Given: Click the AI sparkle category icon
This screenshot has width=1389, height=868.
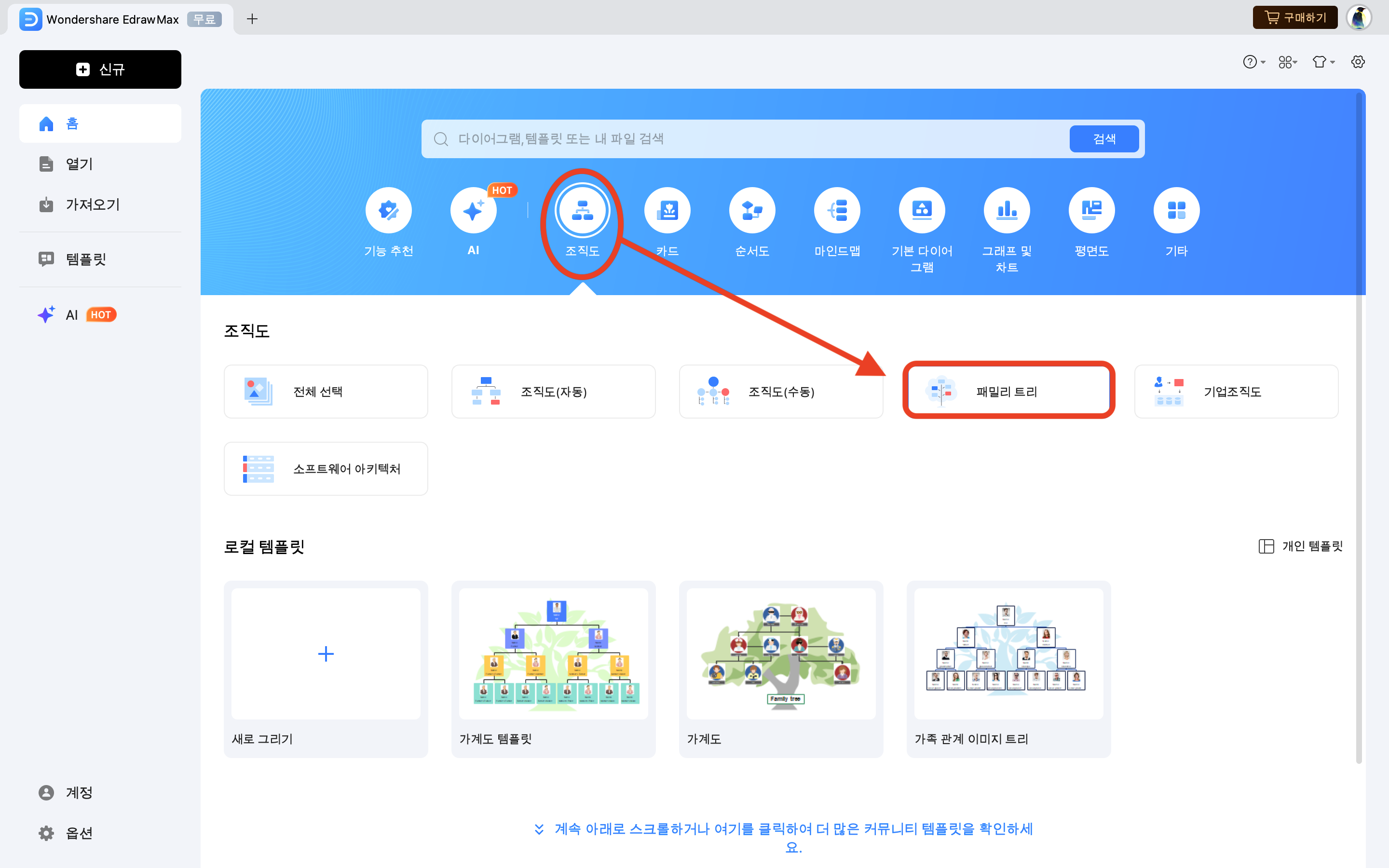Looking at the screenshot, I should (473, 210).
